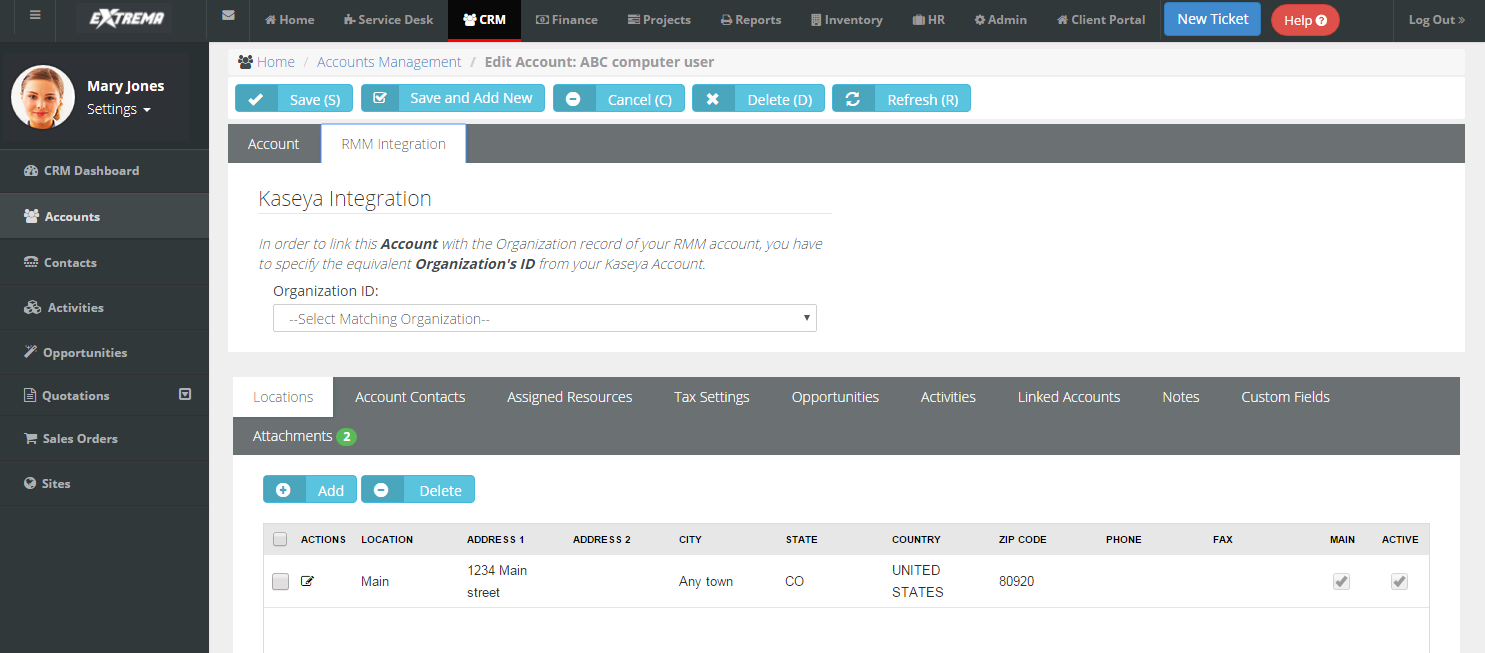Open Opportunities in sidebar
The height and width of the screenshot is (653, 1485).
click(x=104, y=352)
